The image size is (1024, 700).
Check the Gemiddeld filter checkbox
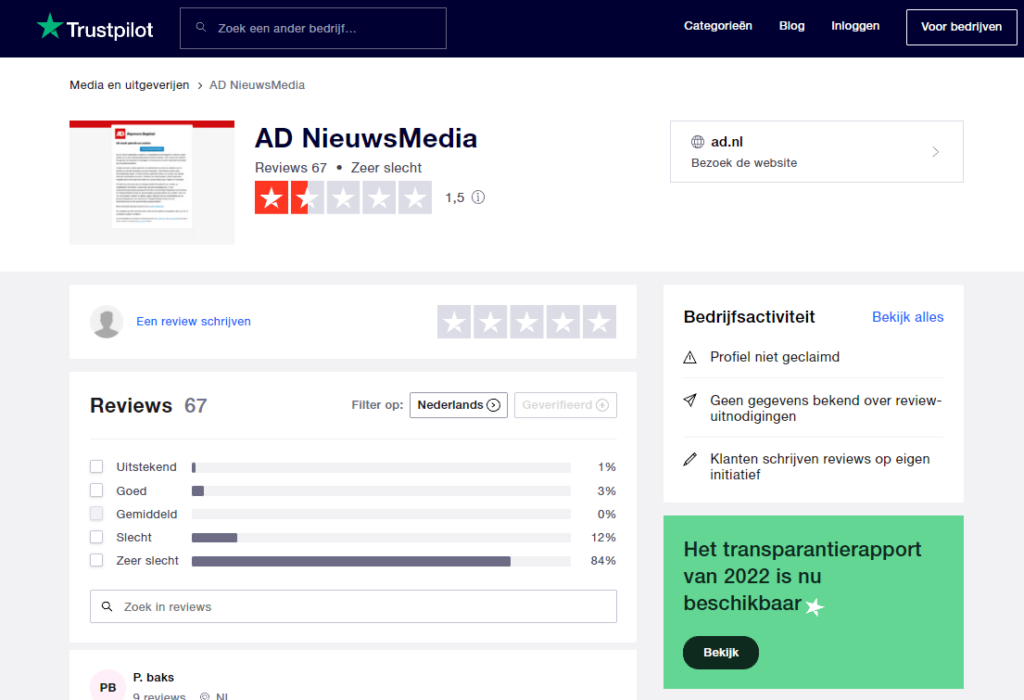pos(97,513)
